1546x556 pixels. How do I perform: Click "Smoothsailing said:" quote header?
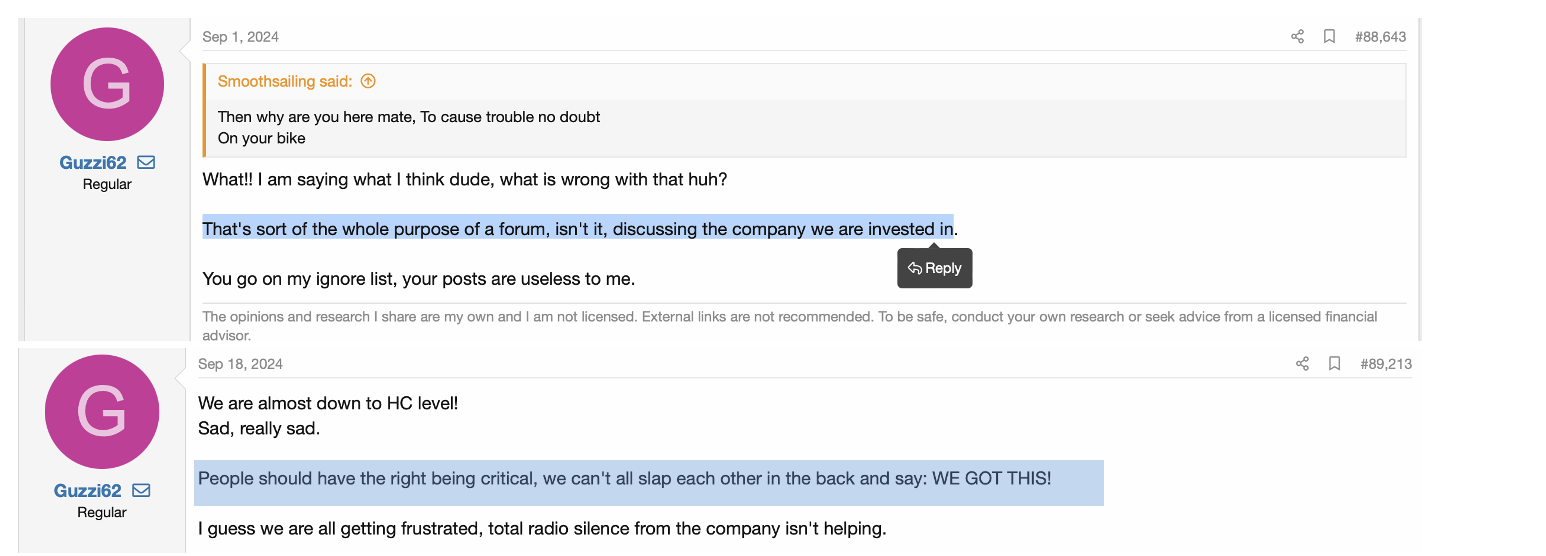coord(285,82)
